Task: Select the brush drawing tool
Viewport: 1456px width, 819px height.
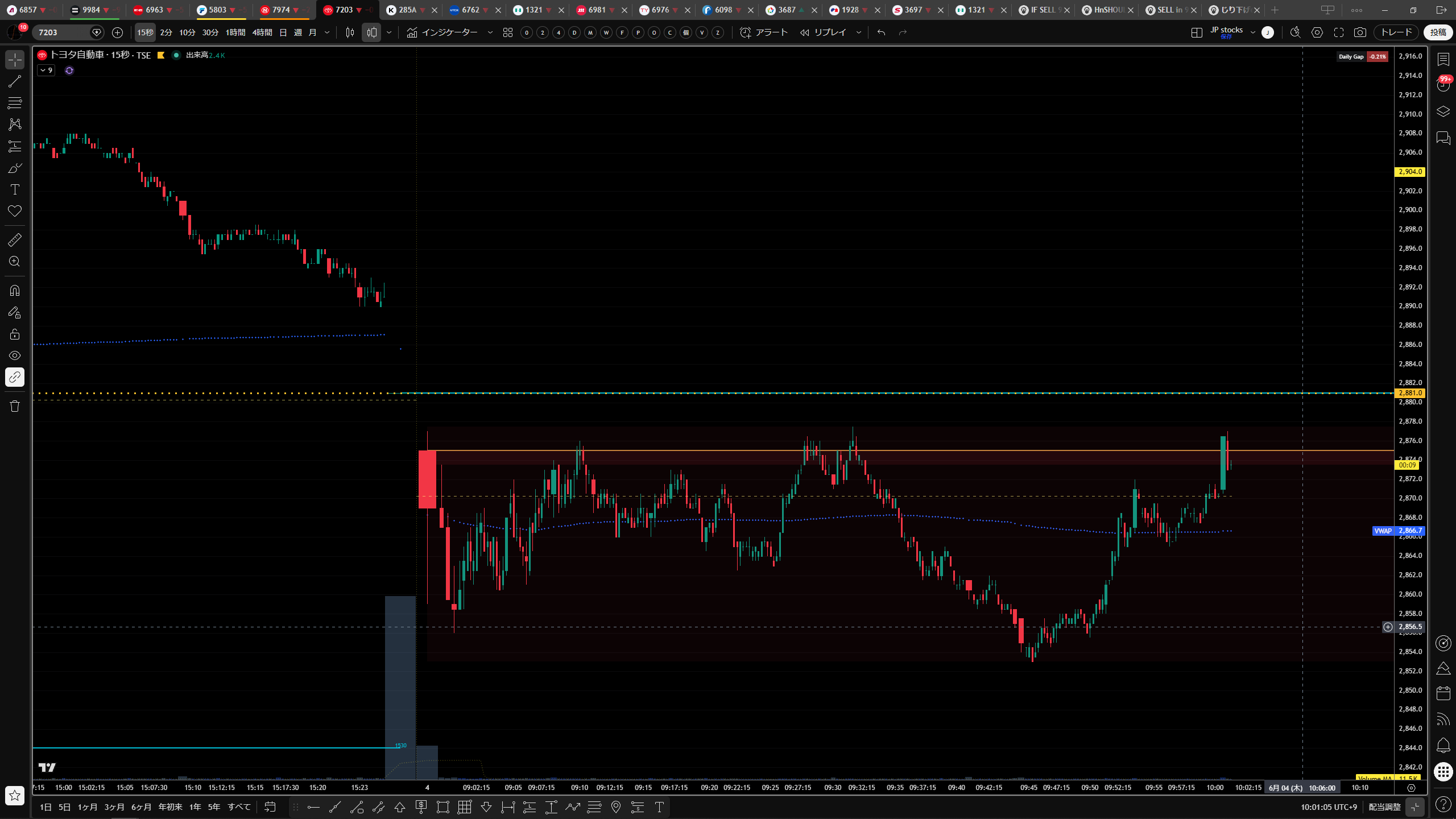Action: [15, 168]
